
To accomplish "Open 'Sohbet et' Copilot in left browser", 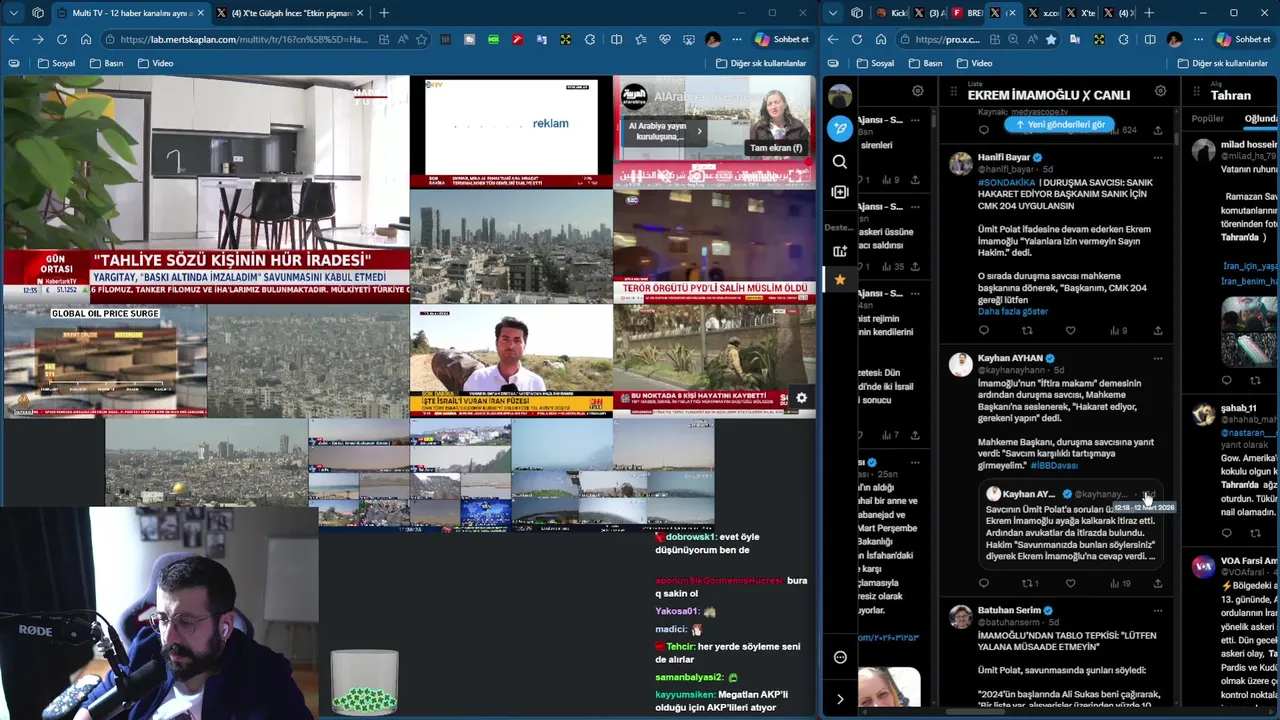I will (x=782, y=39).
